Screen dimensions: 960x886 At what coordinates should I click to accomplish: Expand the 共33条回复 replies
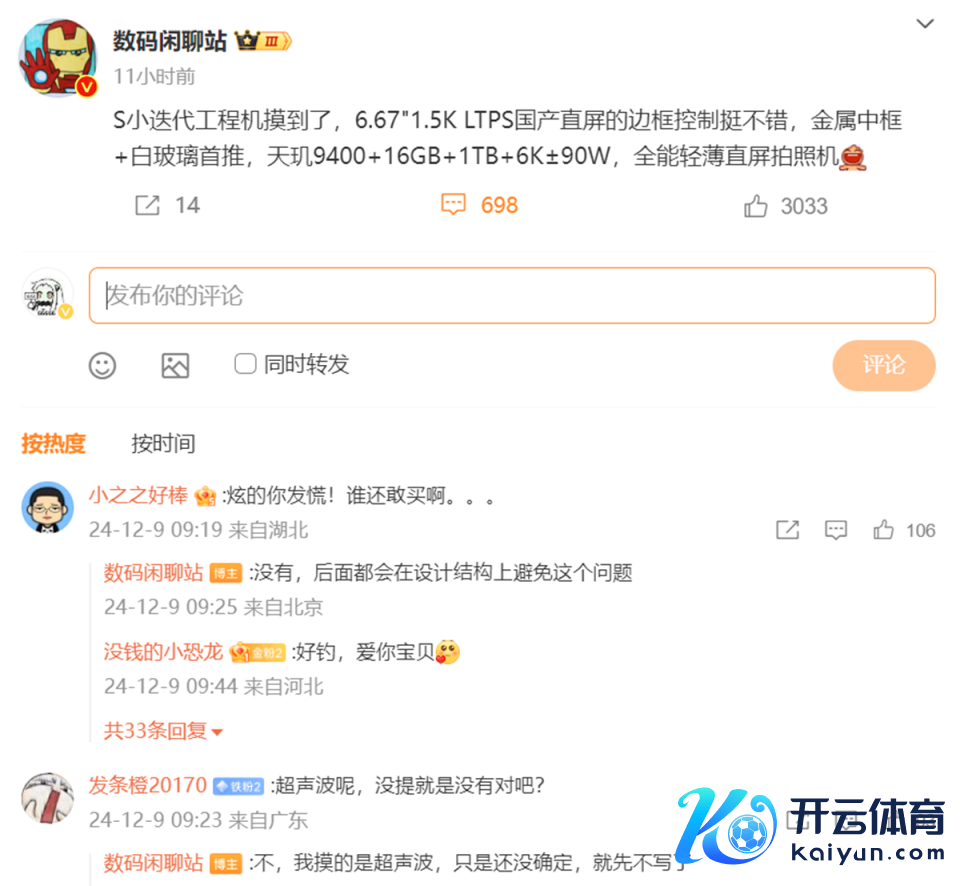coord(163,730)
